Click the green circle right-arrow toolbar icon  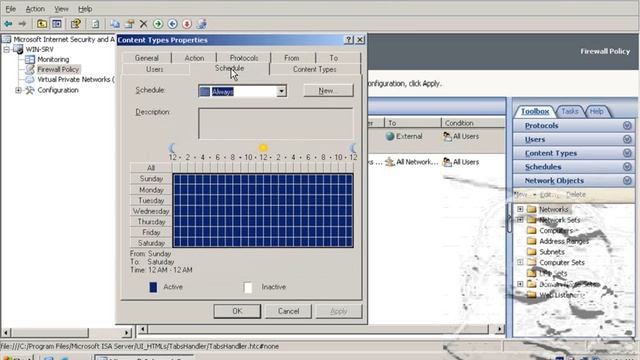tap(158, 24)
